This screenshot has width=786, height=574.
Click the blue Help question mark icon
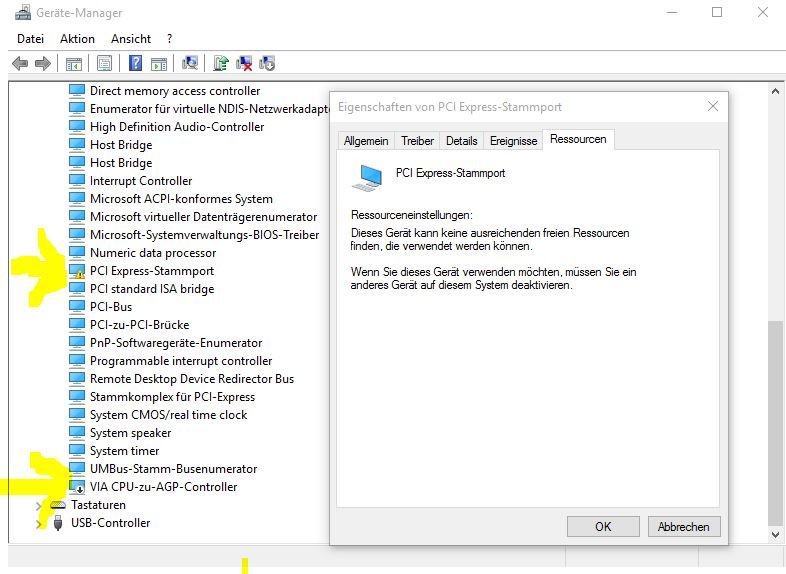click(135, 63)
